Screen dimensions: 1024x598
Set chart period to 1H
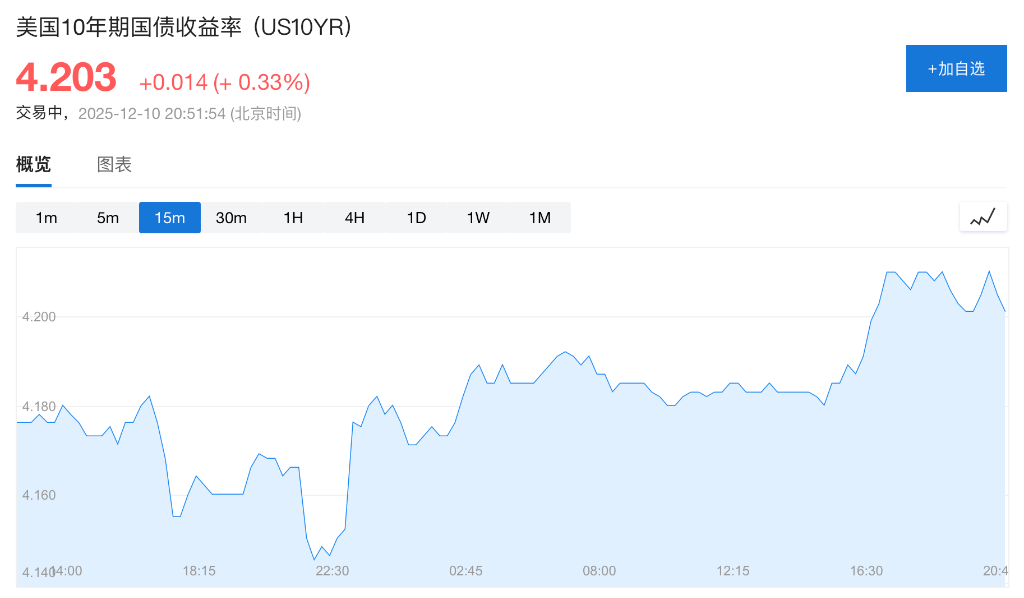[293, 218]
